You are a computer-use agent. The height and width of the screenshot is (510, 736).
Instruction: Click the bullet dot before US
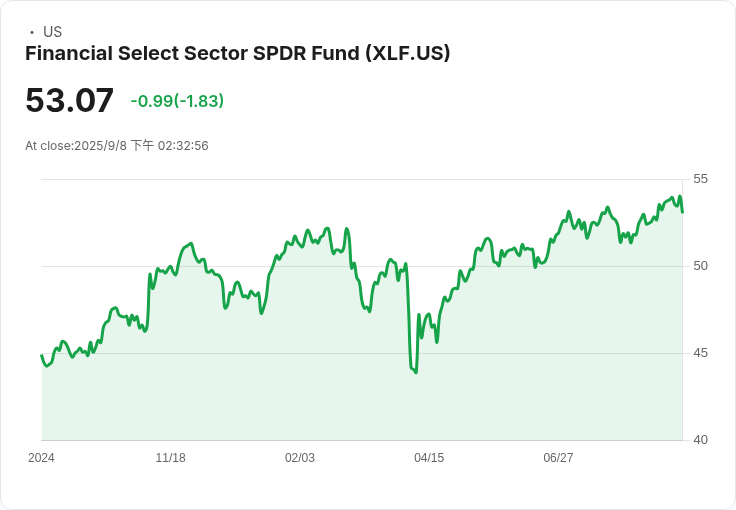click(32, 32)
